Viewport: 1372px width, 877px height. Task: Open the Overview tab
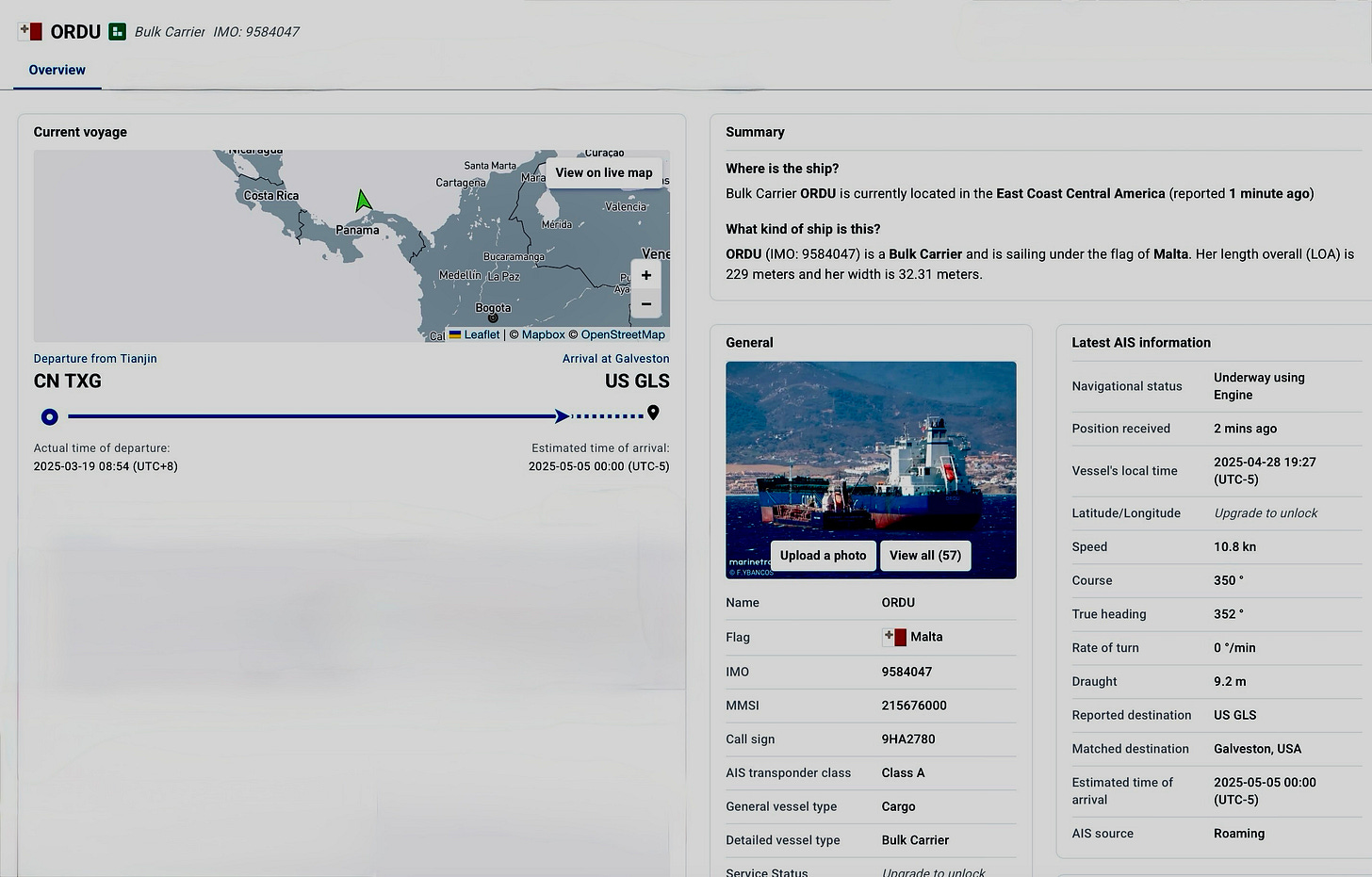(57, 70)
